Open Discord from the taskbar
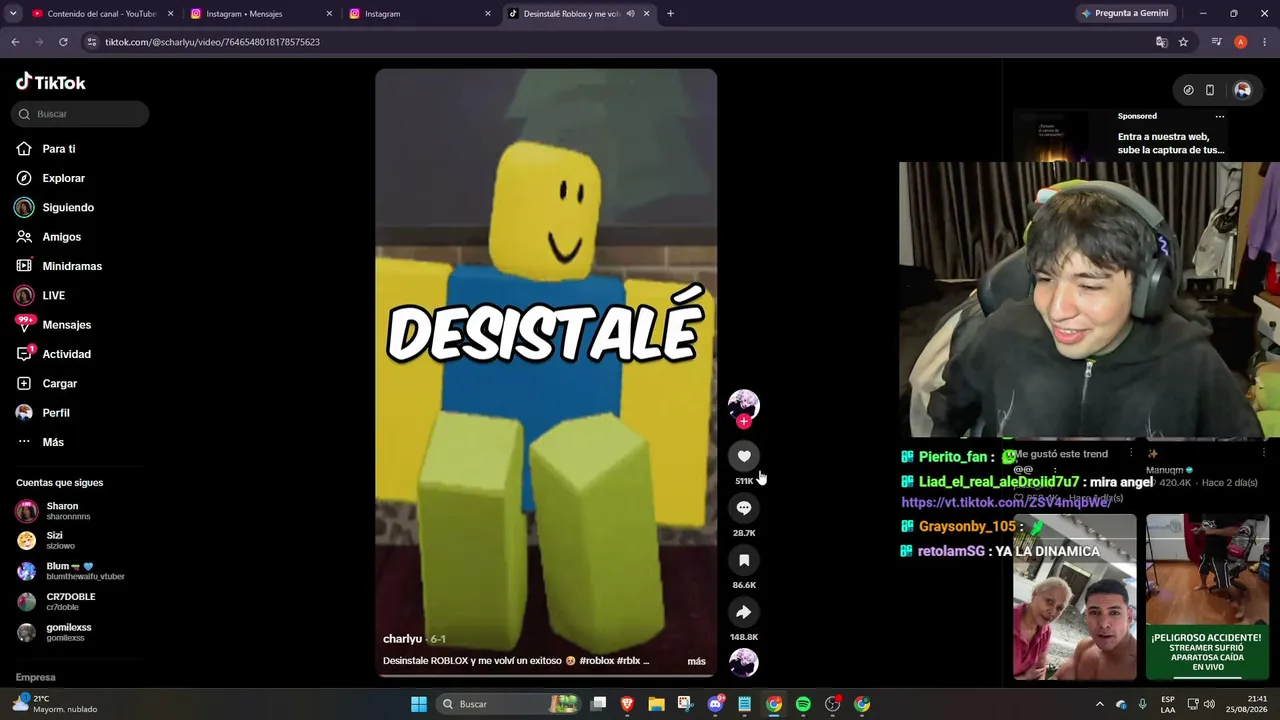Screen dimensions: 1280x720 [x=715, y=704]
